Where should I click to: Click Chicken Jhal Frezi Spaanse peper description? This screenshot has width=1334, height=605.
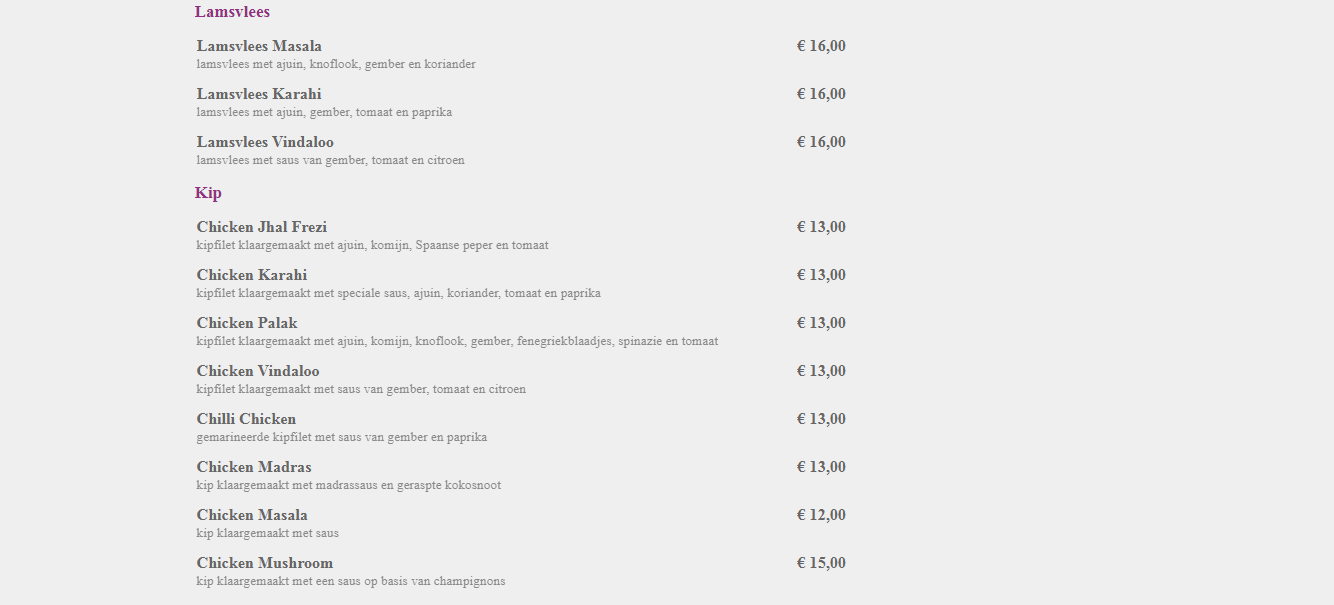point(372,245)
